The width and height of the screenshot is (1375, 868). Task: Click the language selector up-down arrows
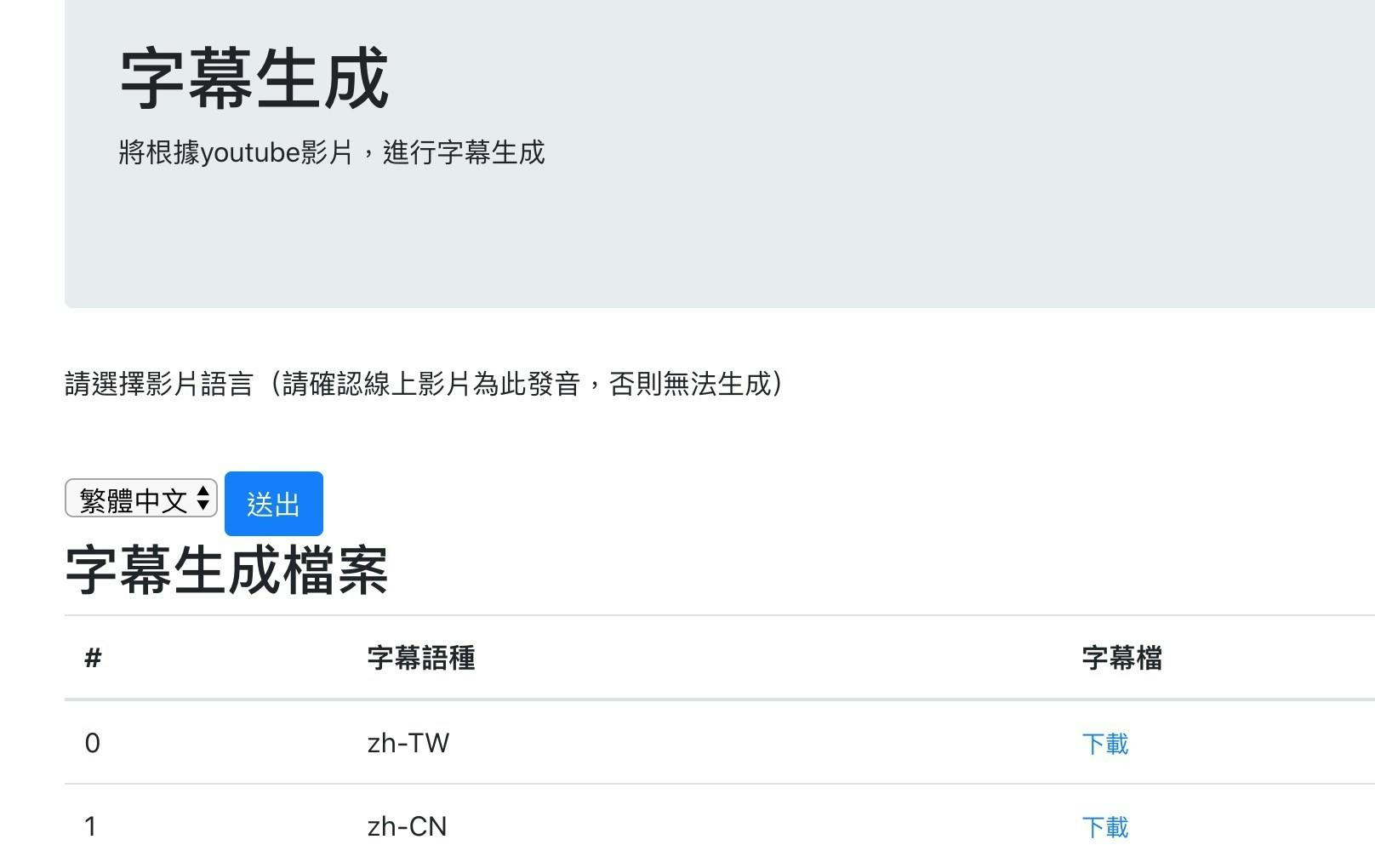click(x=203, y=499)
